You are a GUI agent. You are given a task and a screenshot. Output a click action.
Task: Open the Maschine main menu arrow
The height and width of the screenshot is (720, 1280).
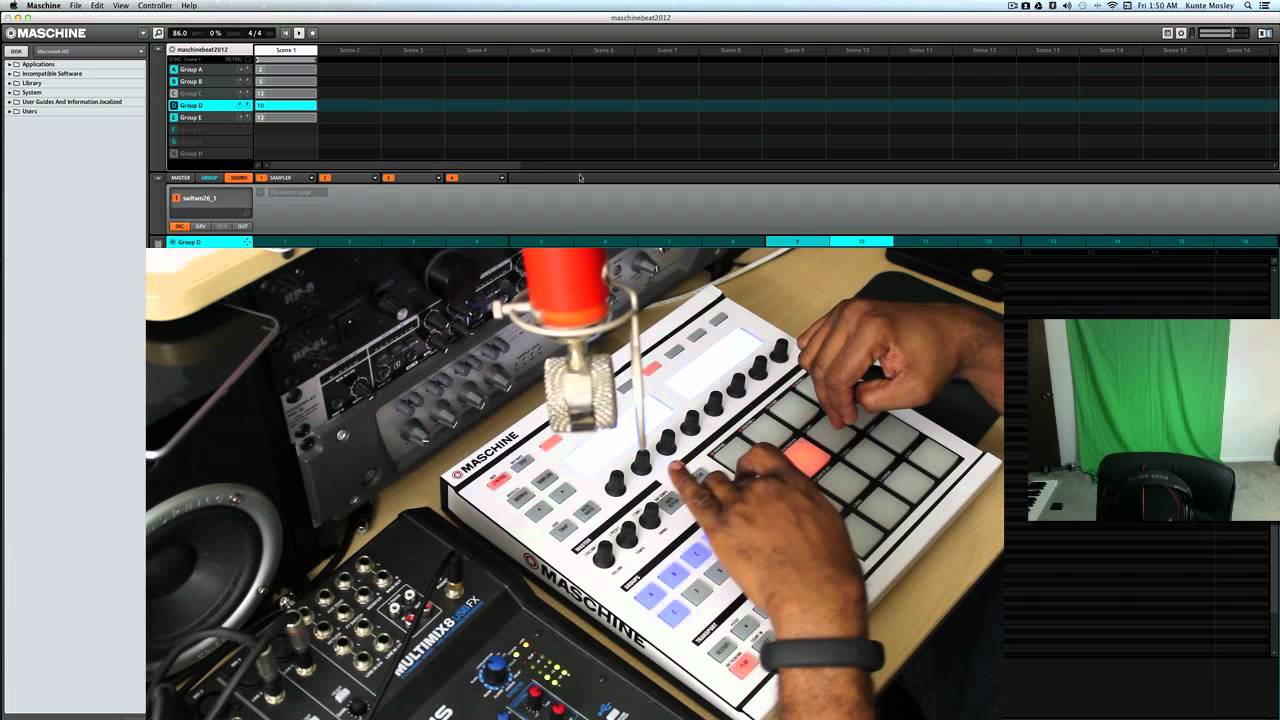(x=143, y=33)
